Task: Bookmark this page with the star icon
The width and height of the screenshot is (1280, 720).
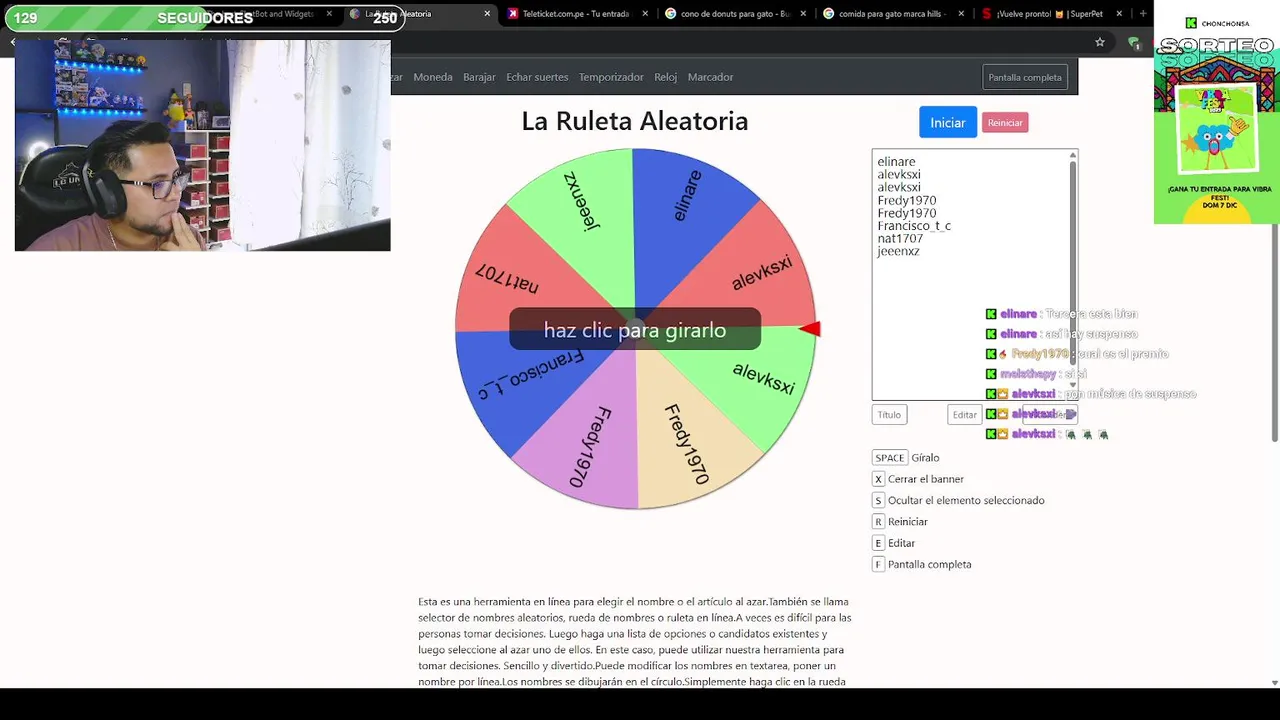Action: pyautogui.click(x=1100, y=42)
